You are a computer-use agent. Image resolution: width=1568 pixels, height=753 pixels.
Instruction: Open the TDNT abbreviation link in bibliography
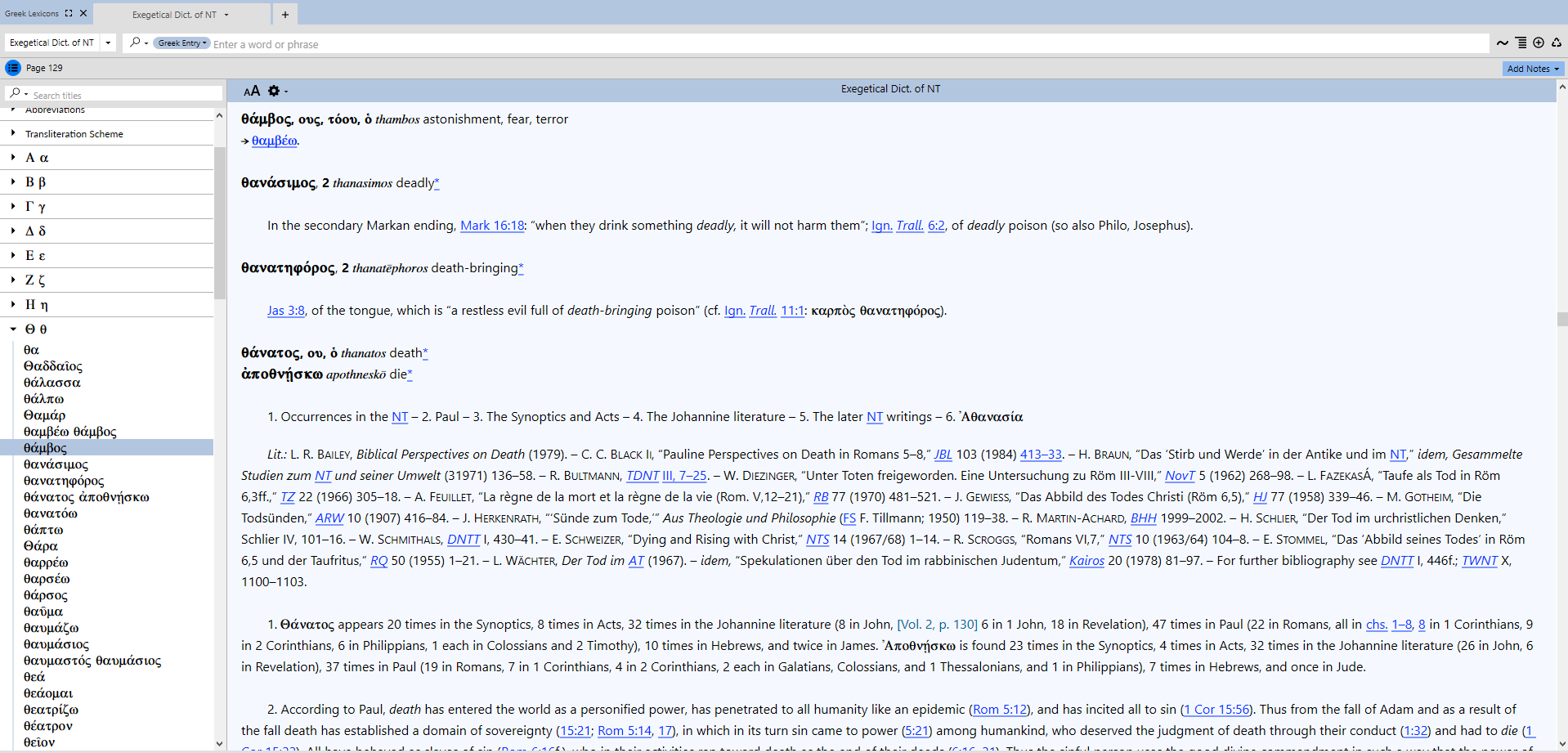[643, 476]
